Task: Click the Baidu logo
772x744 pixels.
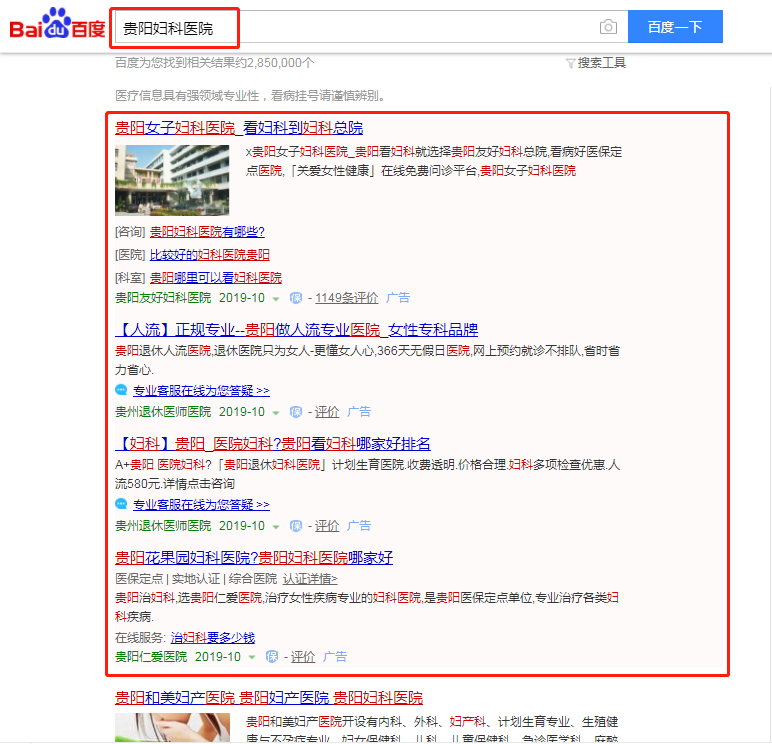Action: [57, 26]
